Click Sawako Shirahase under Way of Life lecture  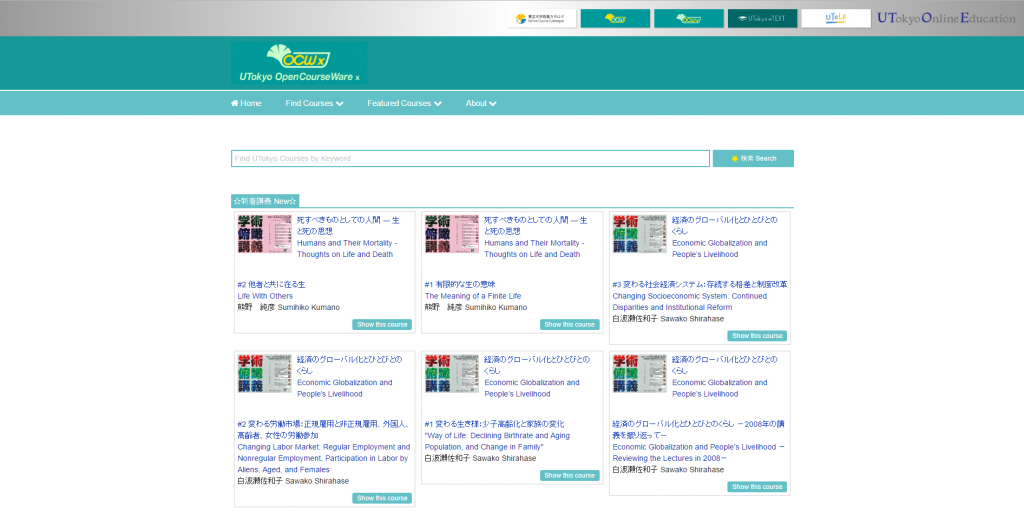[481, 458]
